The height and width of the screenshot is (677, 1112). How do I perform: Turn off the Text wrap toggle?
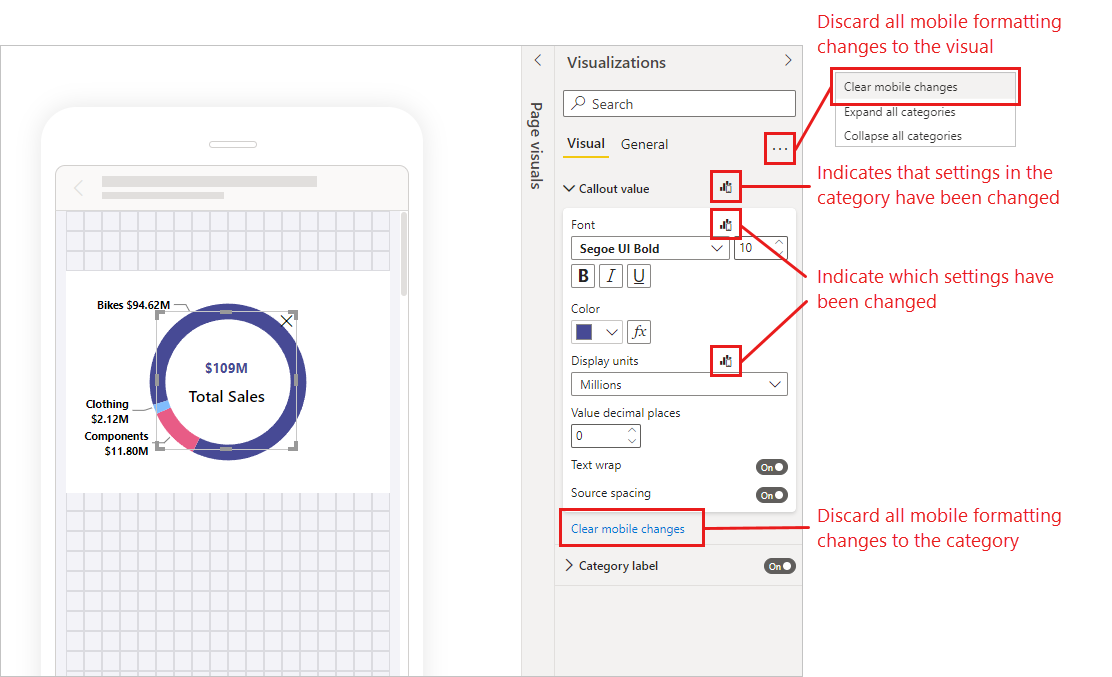(771, 466)
